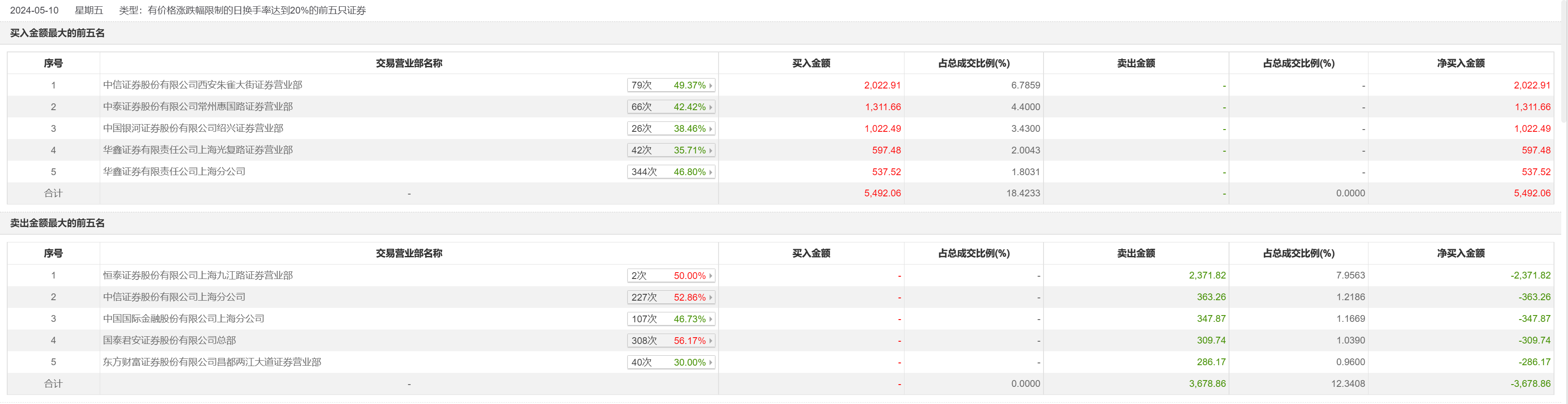Viewport: 1568px width, 404px height.
Task: Click the 107次 46.73% badge
Action: click(x=671, y=320)
